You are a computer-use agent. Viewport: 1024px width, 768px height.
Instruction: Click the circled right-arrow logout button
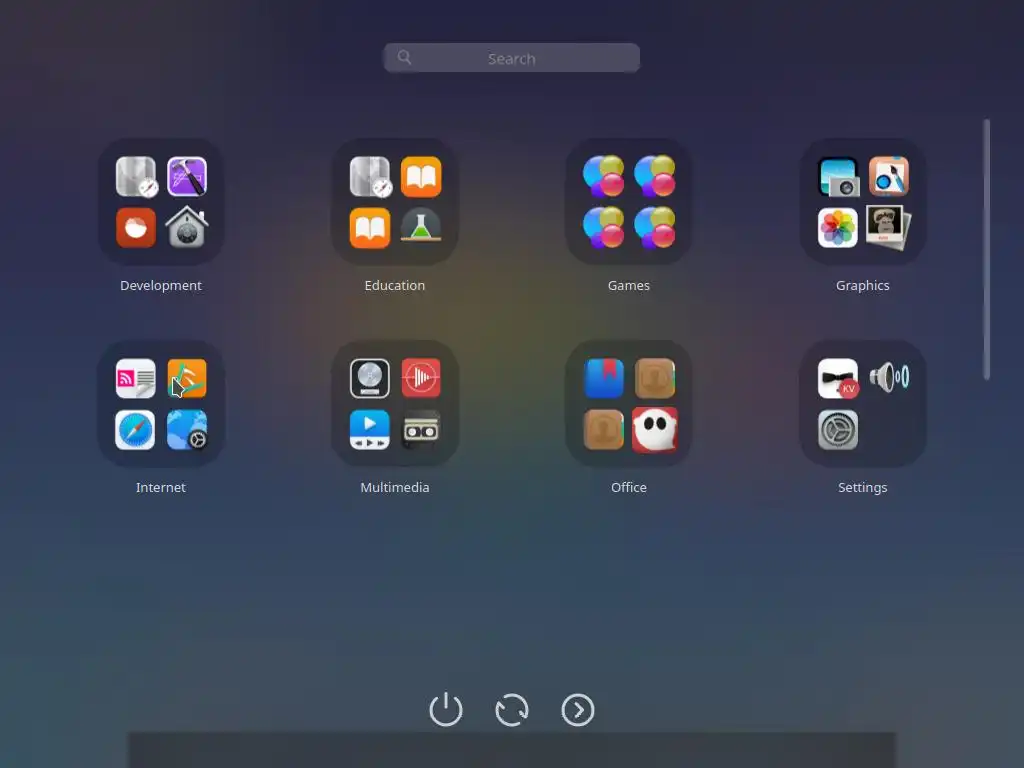(x=578, y=710)
